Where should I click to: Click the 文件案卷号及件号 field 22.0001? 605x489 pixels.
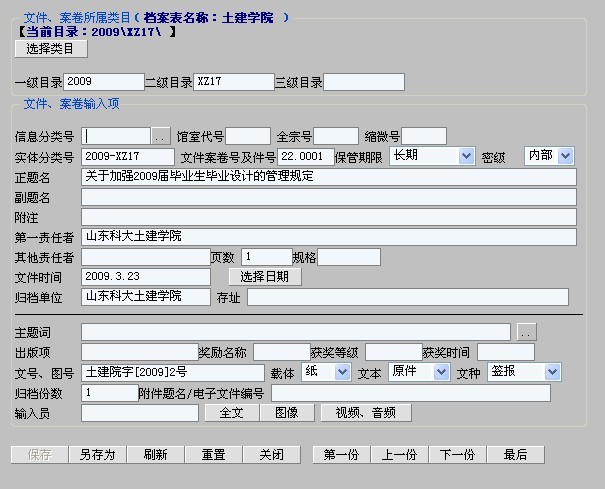[306, 157]
